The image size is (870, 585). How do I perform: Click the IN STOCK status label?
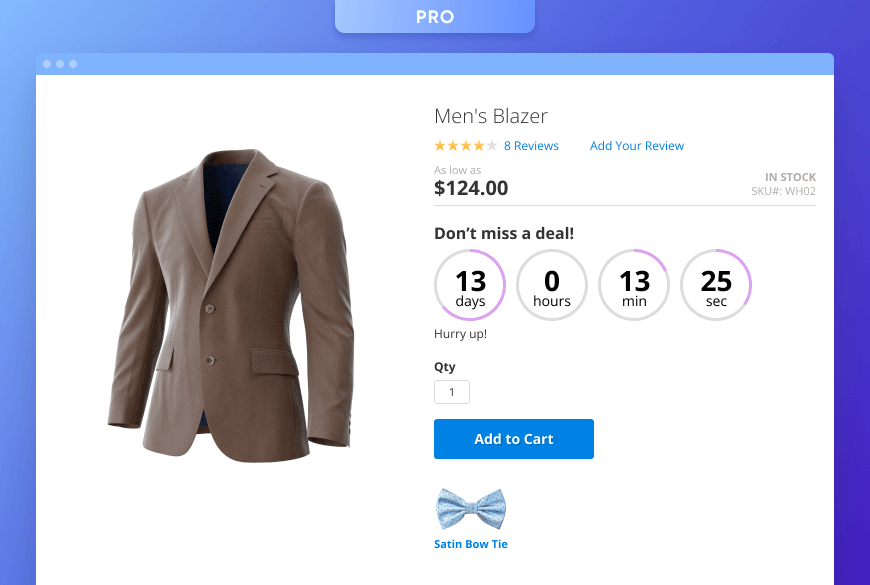pos(790,177)
